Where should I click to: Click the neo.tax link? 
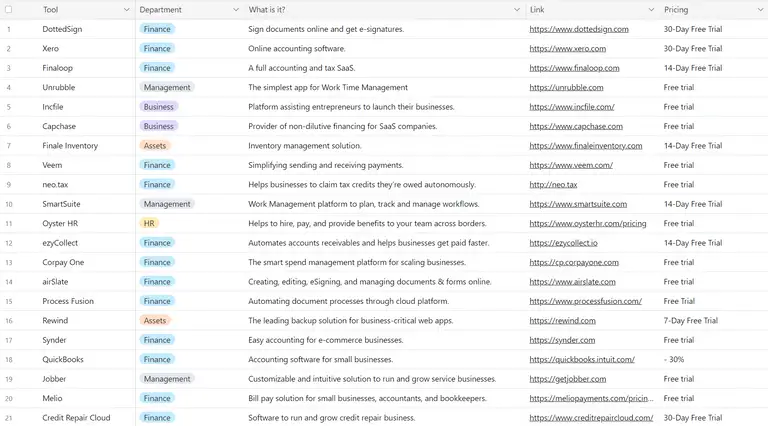(553, 185)
